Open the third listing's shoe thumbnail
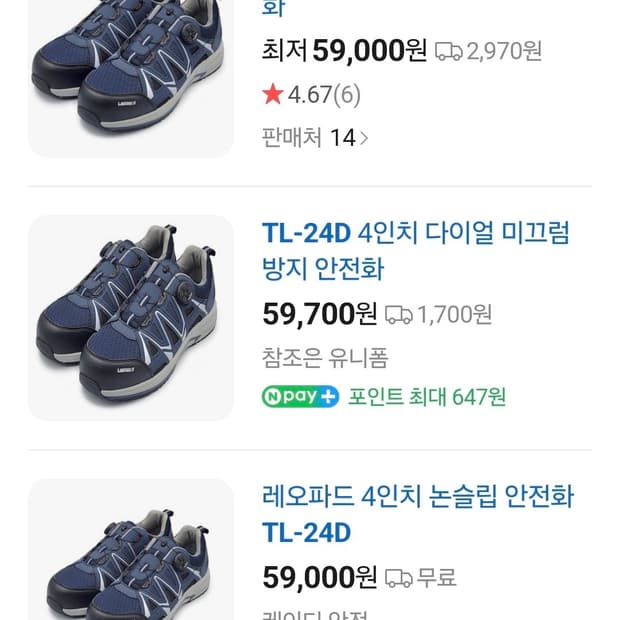 (131, 549)
